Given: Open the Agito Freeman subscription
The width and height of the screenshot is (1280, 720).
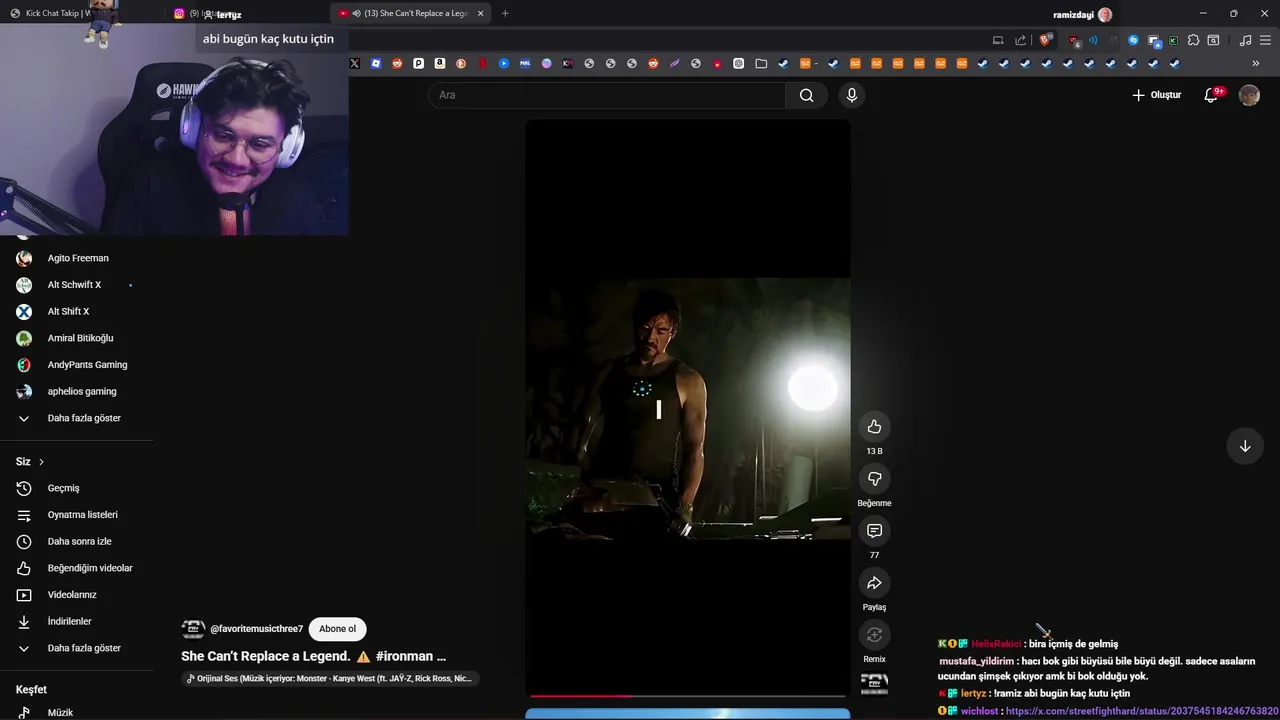Looking at the screenshot, I should point(77,258).
